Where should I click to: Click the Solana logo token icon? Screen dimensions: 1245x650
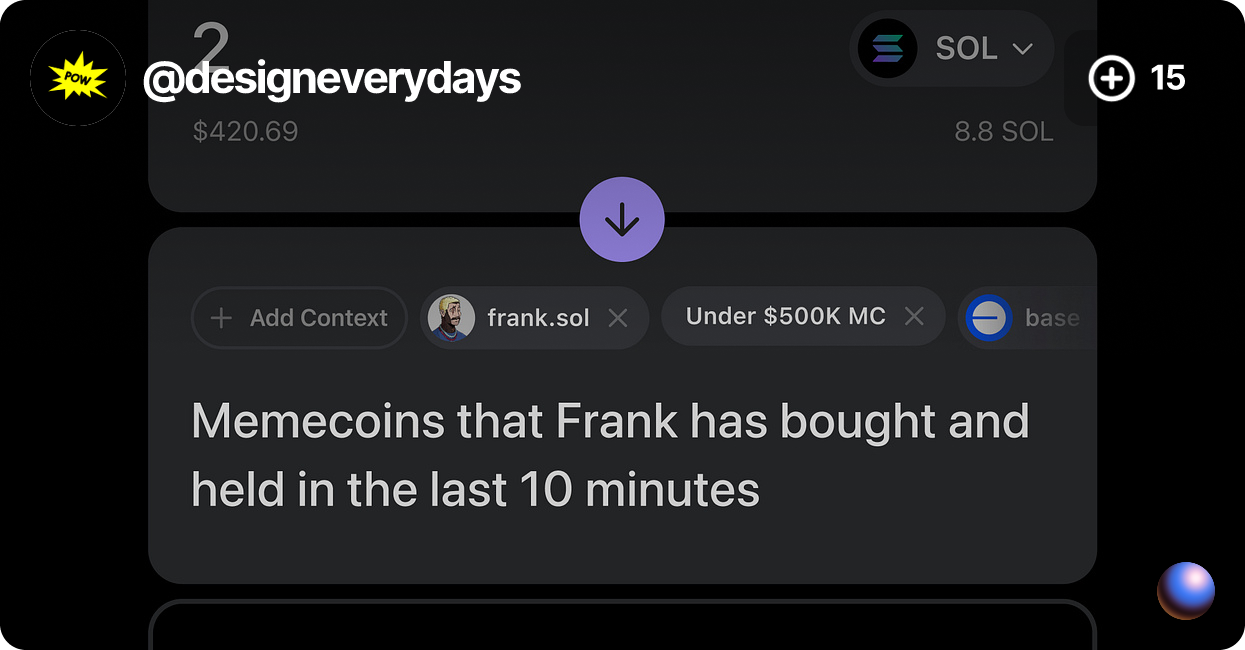click(887, 48)
